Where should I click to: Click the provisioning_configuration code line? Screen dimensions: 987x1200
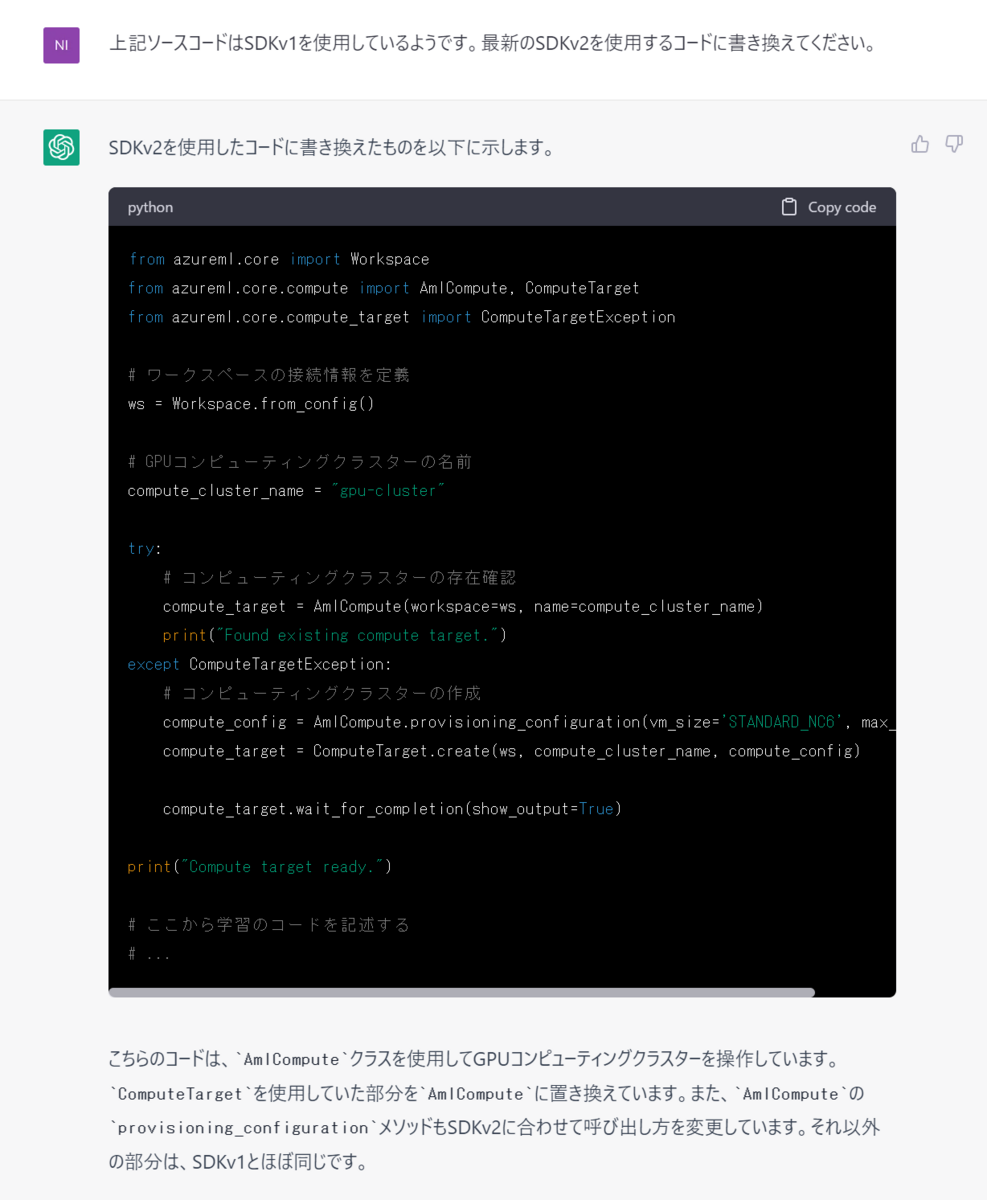click(x=529, y=722)
